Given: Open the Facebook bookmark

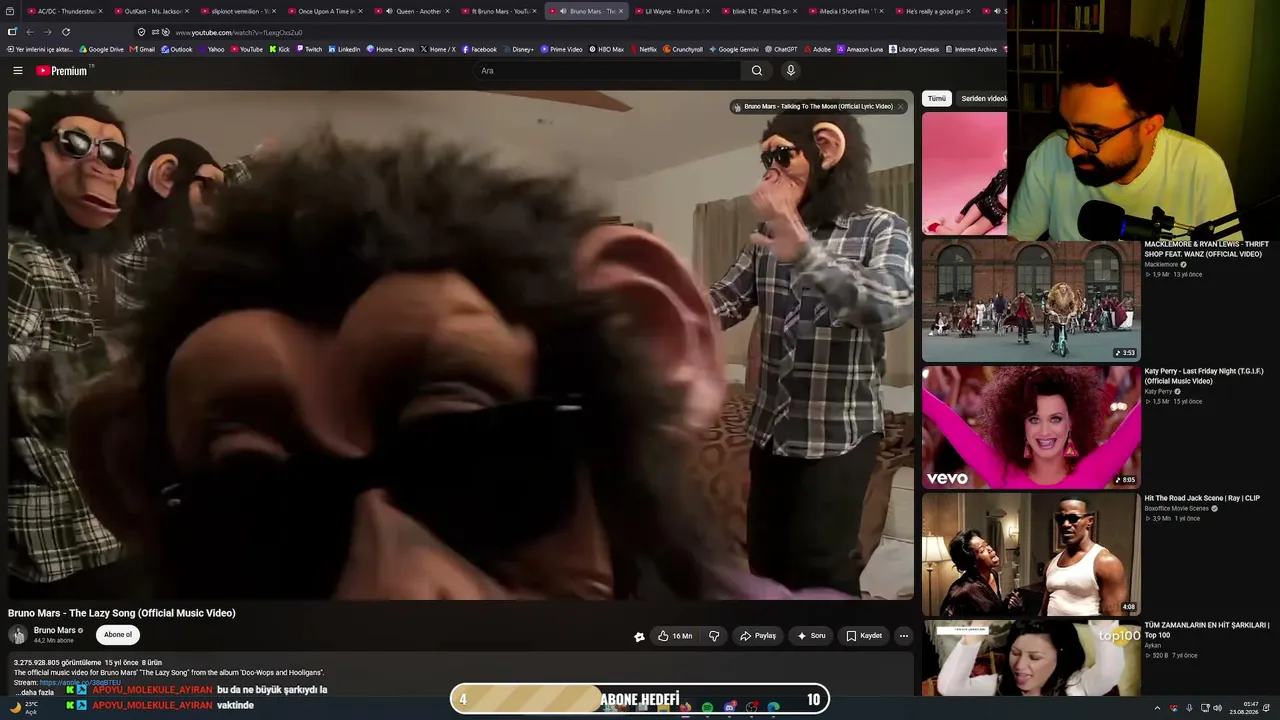Looking at the screenshot, I should click(479, 49).
